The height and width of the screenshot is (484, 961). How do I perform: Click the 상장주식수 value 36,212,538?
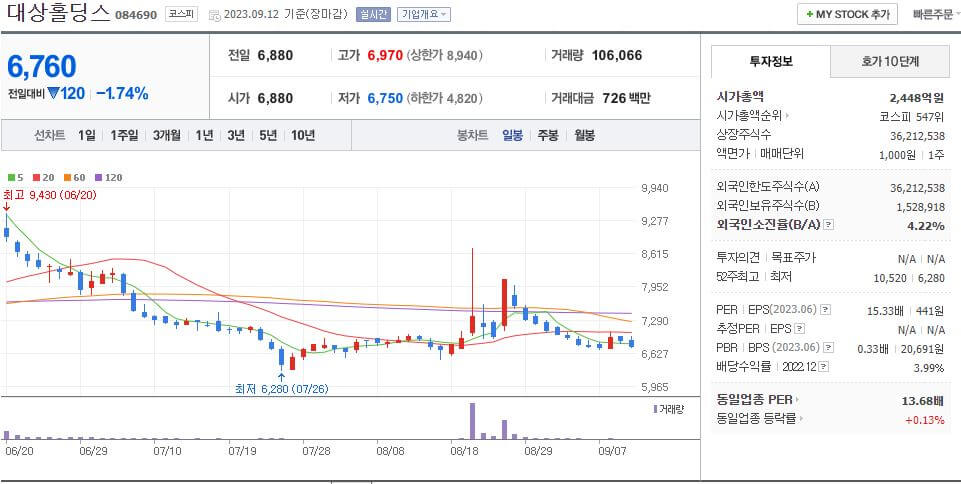click(917, 136)
